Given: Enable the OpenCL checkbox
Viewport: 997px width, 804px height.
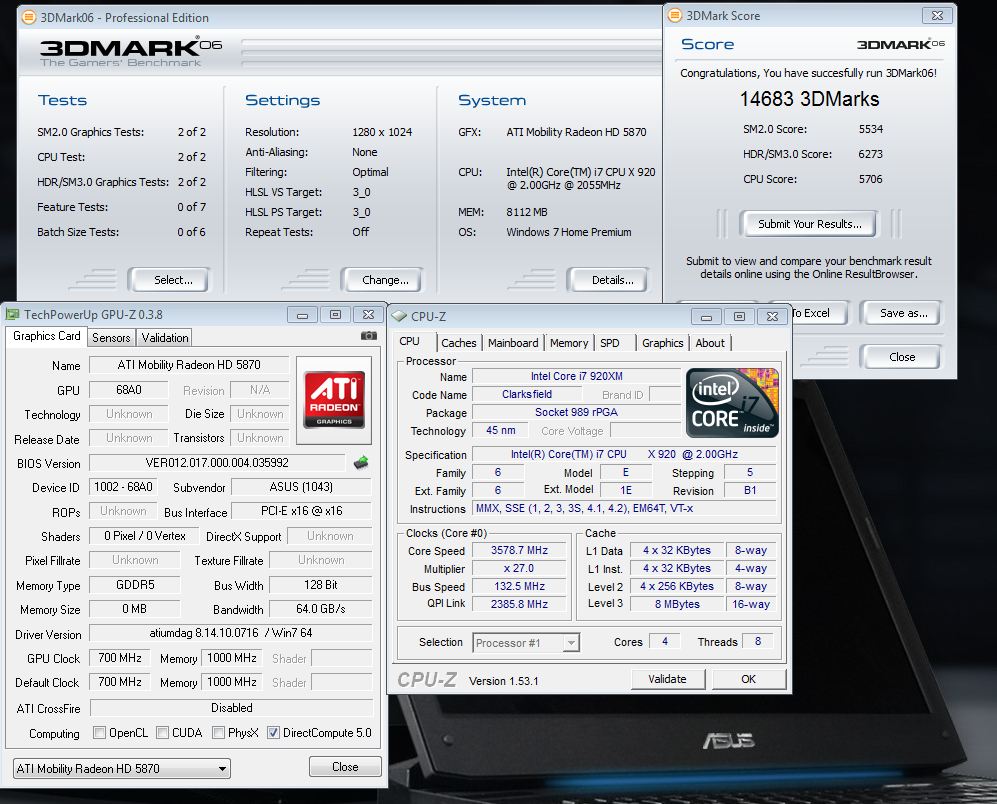Looking at the screenshot, I should (99, 733).
